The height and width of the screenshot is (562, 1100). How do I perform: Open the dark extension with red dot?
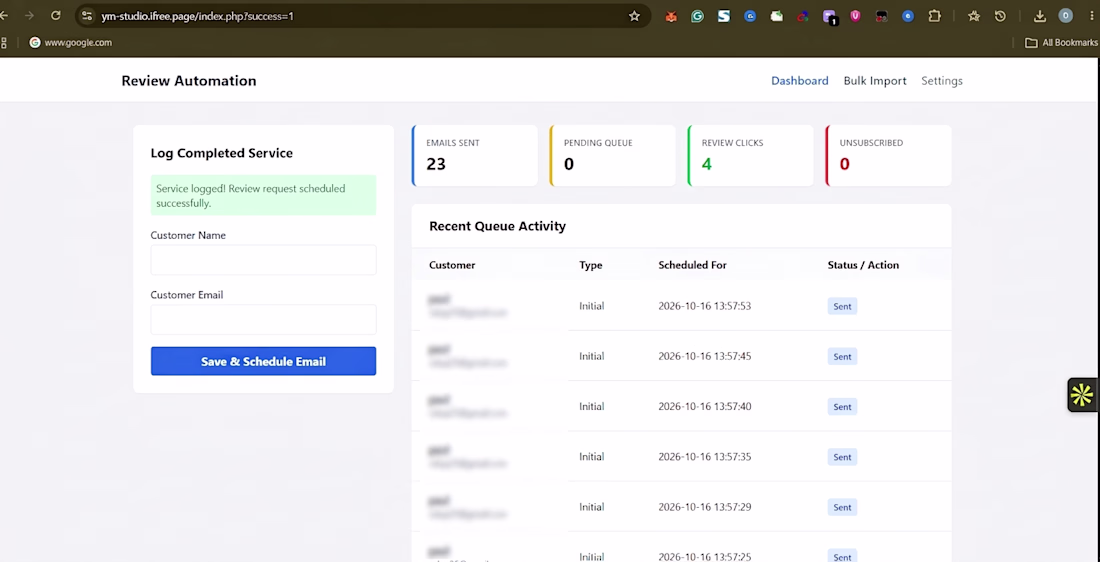coord(882,16)
